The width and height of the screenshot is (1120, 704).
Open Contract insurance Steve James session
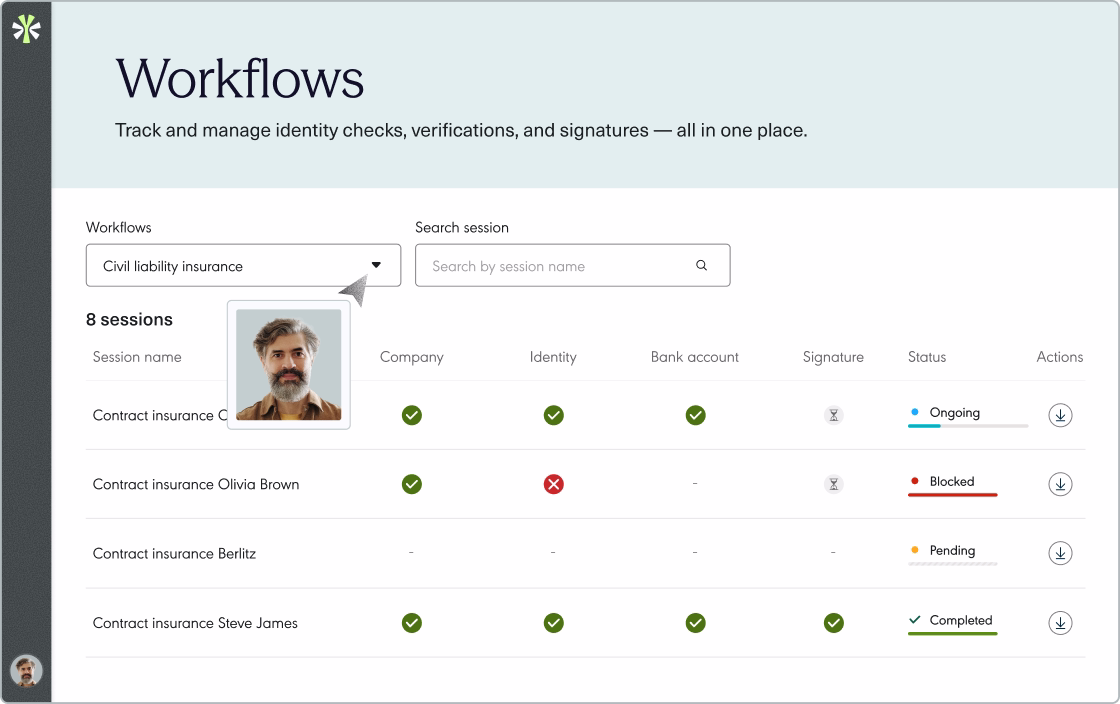pos(195,623)
